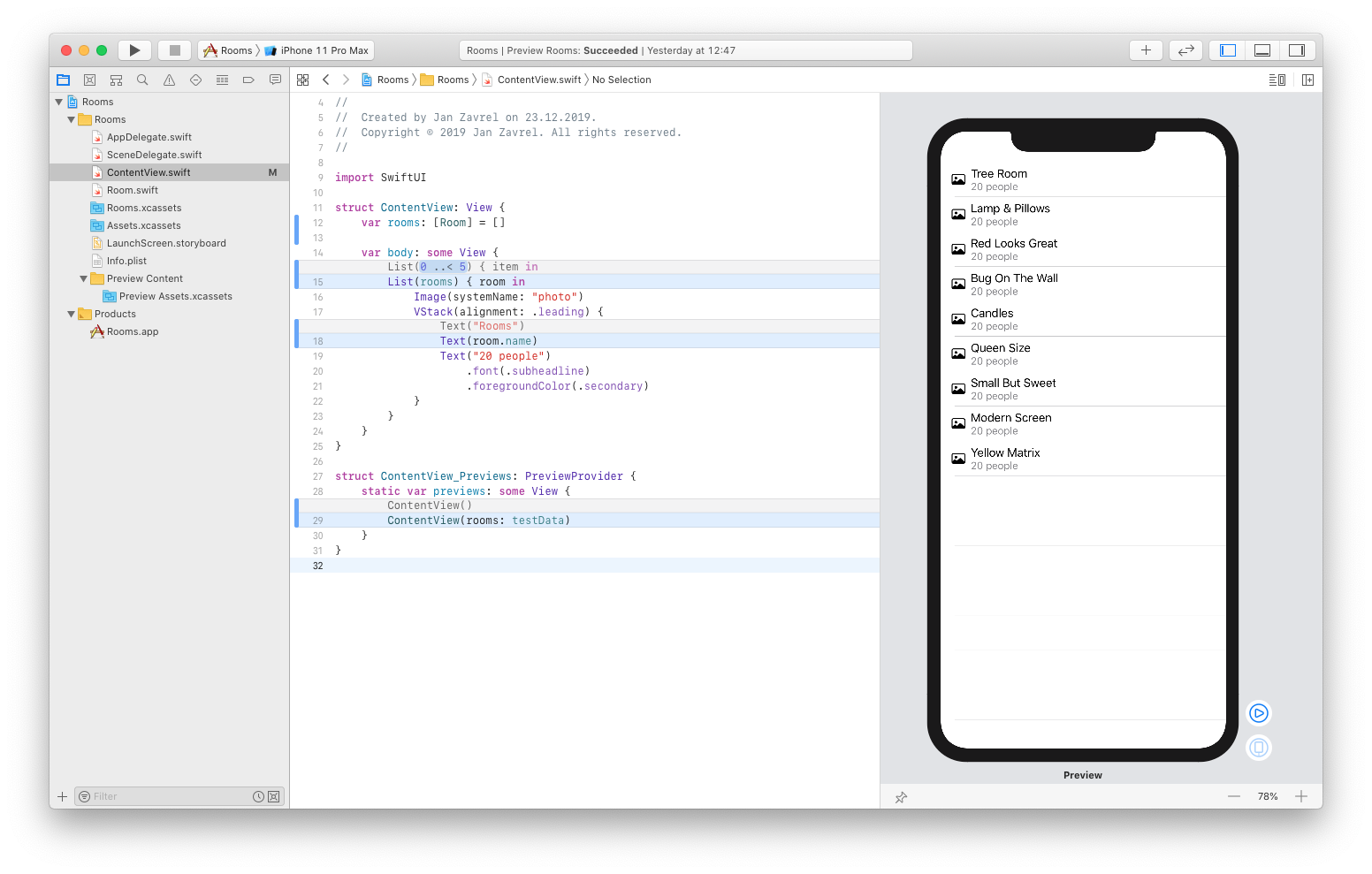Open the Breakpoint navigator flag icon
The image size is (1372, 874).
click(248, 80)
